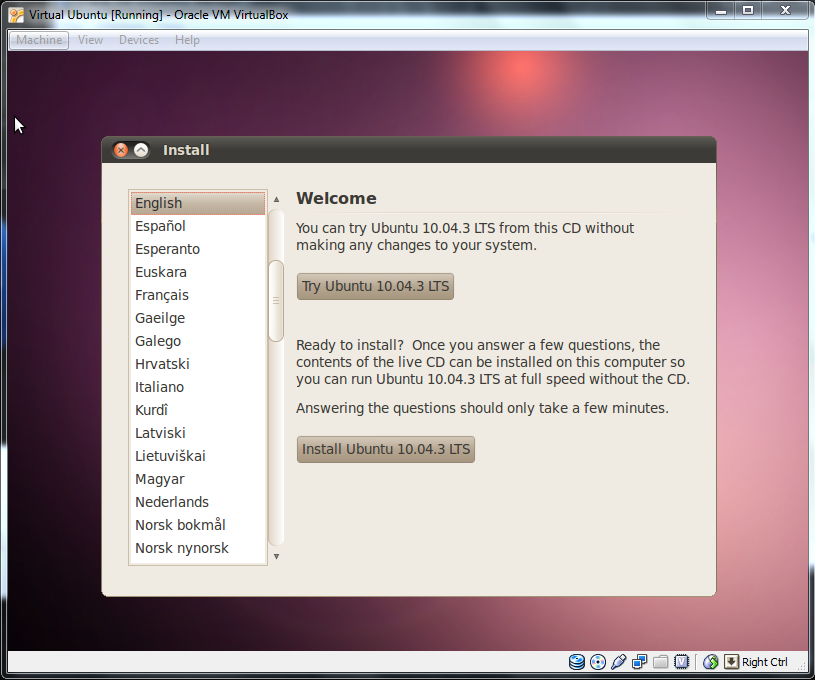Select Latviski in the language list
Image resolution: width=815 pixels, height=680 pixels.
click(x=198, y=433)
